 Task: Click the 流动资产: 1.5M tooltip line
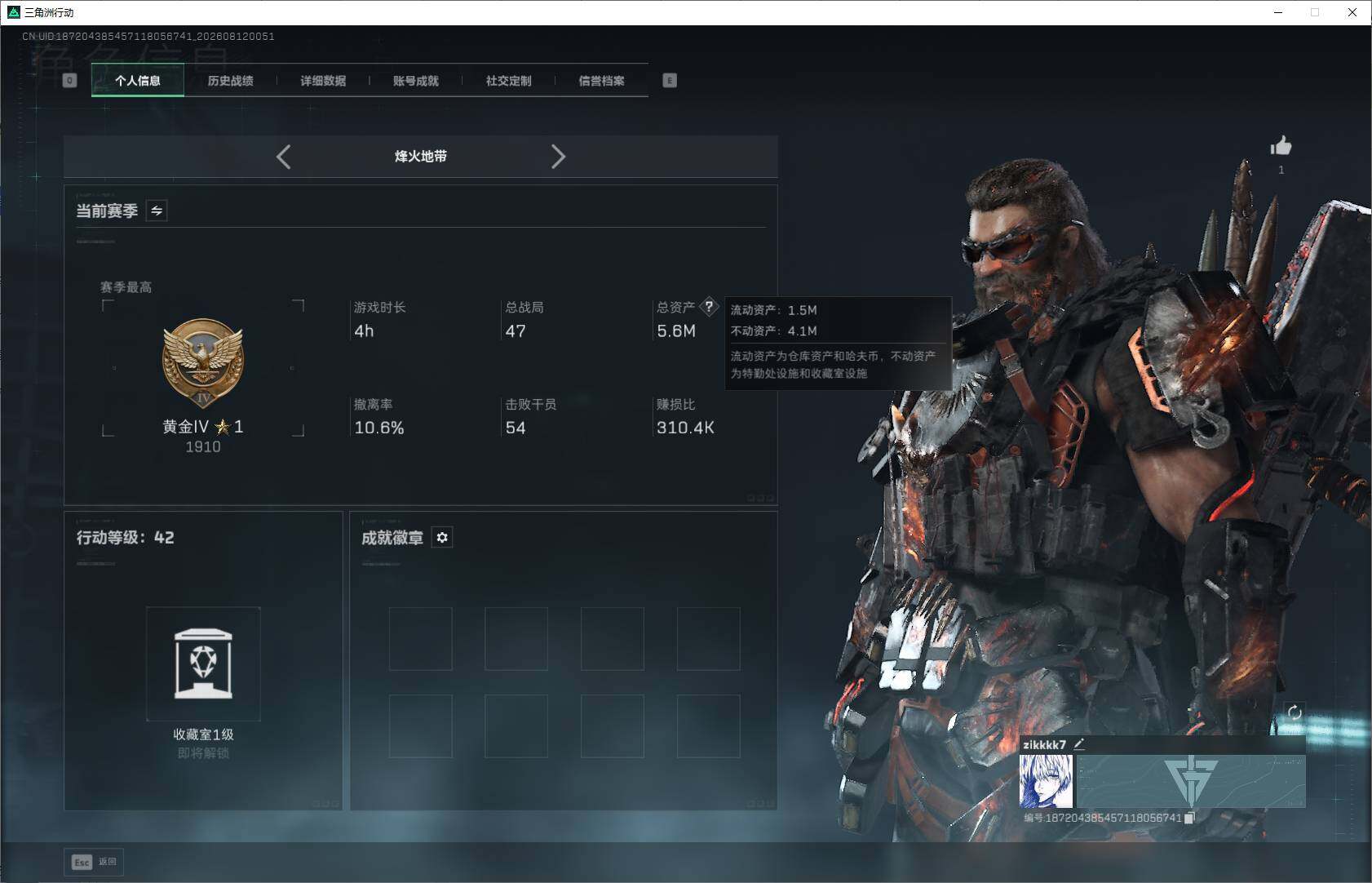(773, 310)
